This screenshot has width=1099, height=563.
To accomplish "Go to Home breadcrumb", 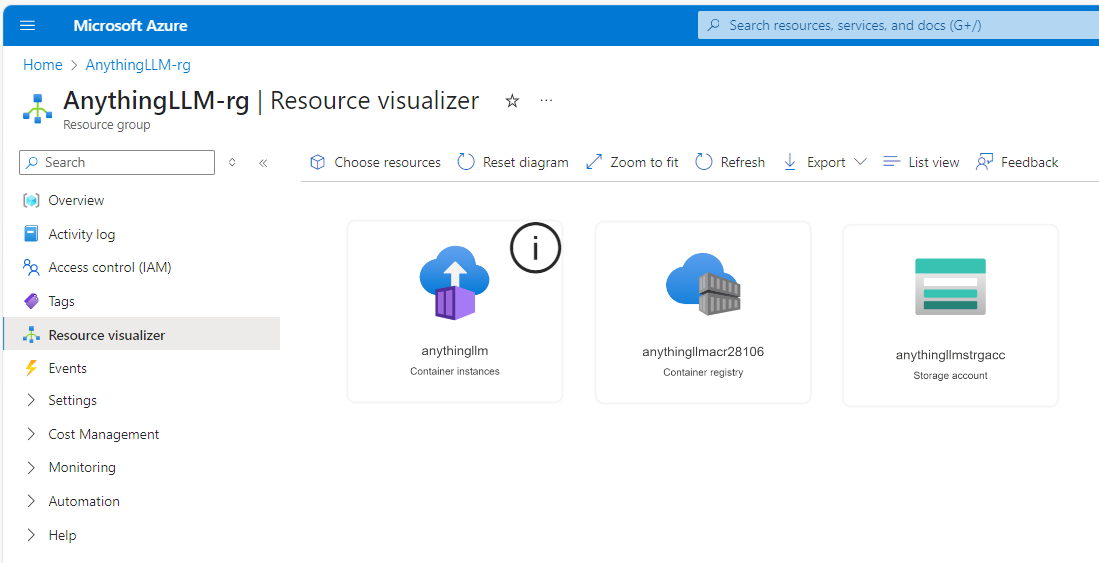I will click(x=43, y=65).
